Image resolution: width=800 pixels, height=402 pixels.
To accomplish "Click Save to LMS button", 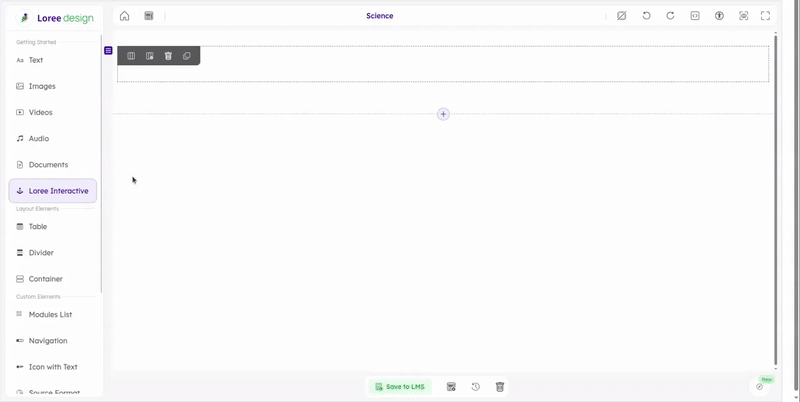I will coord(400,387).
